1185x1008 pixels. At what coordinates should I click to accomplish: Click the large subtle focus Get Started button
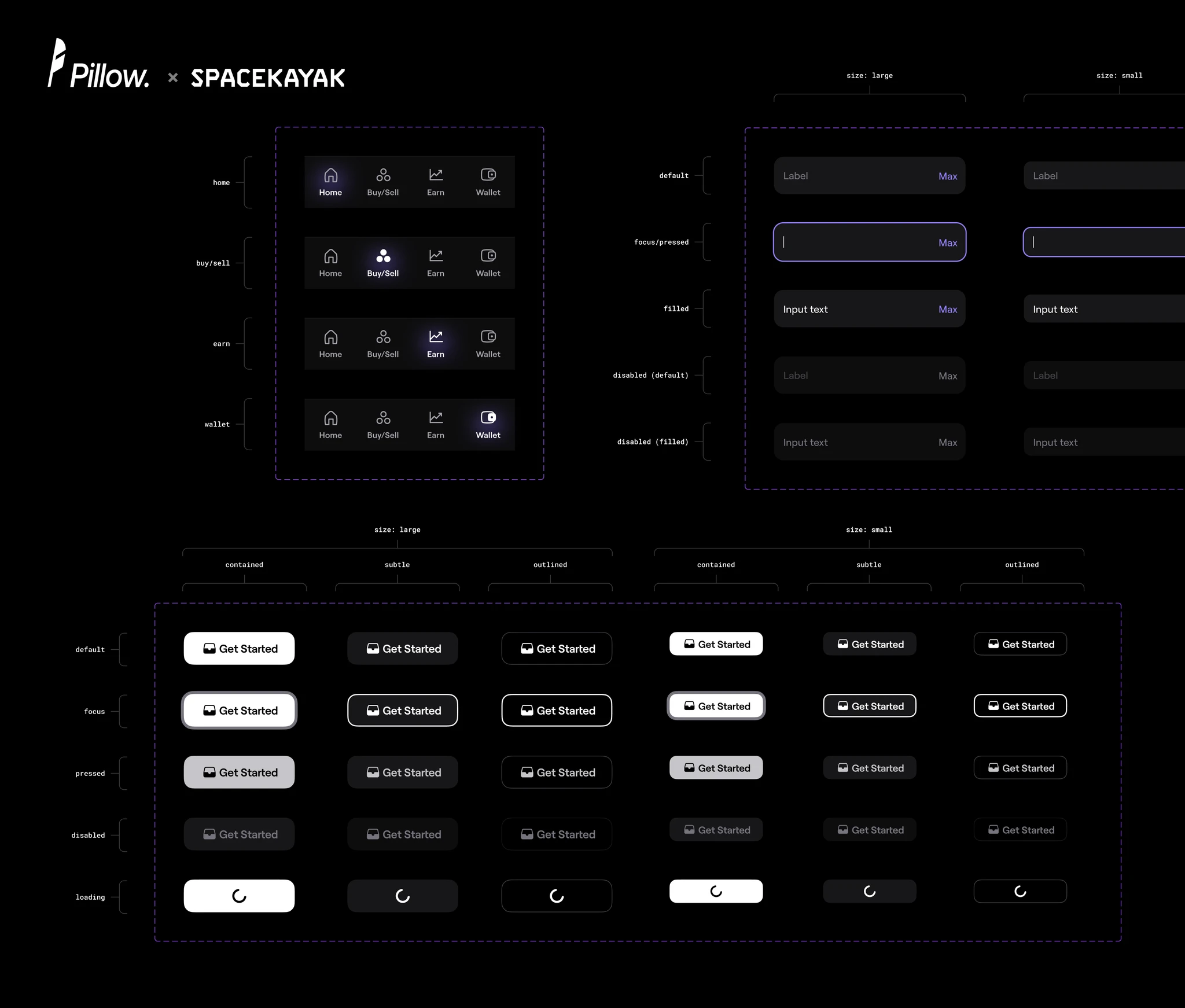403,710
